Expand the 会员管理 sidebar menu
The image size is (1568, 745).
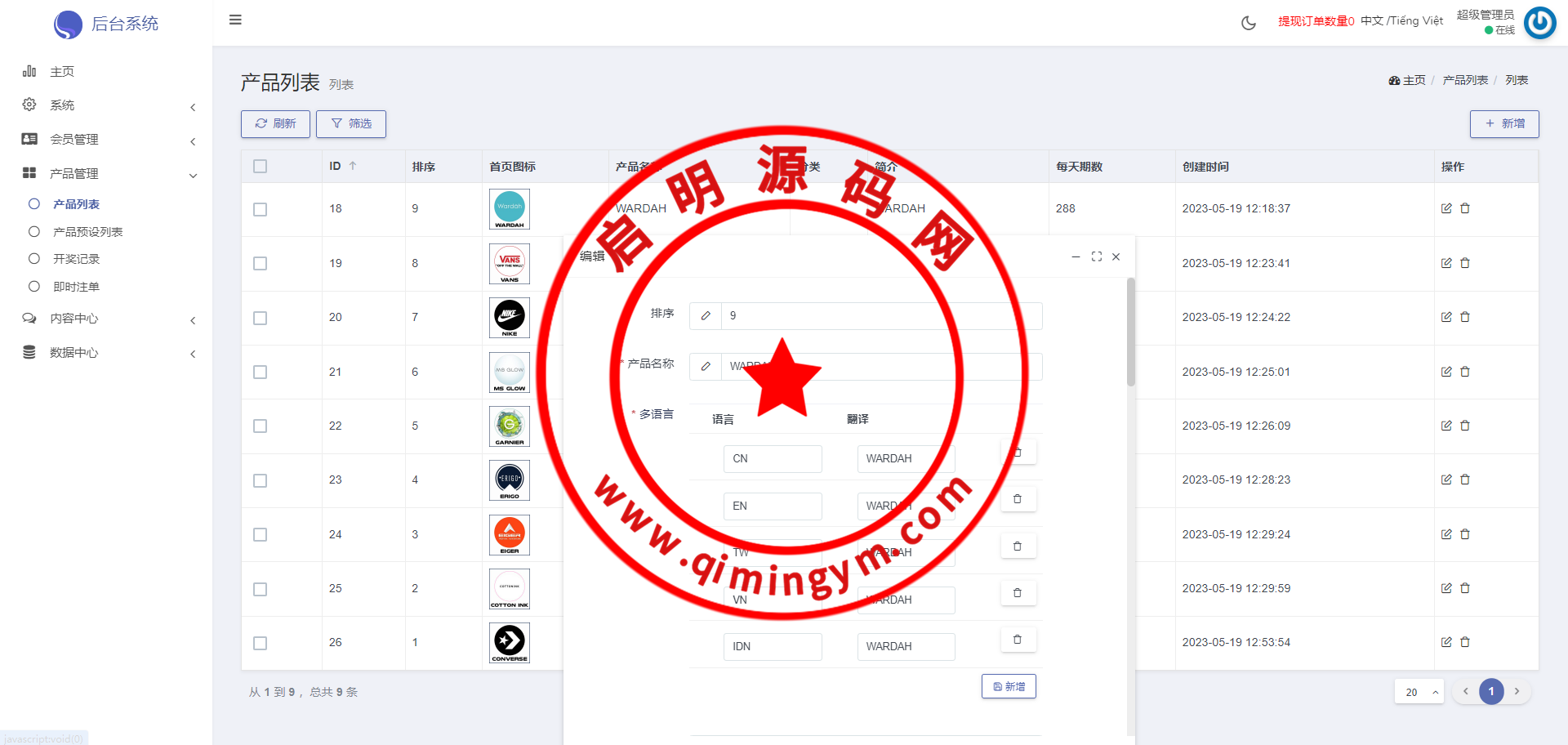[109, 140]
